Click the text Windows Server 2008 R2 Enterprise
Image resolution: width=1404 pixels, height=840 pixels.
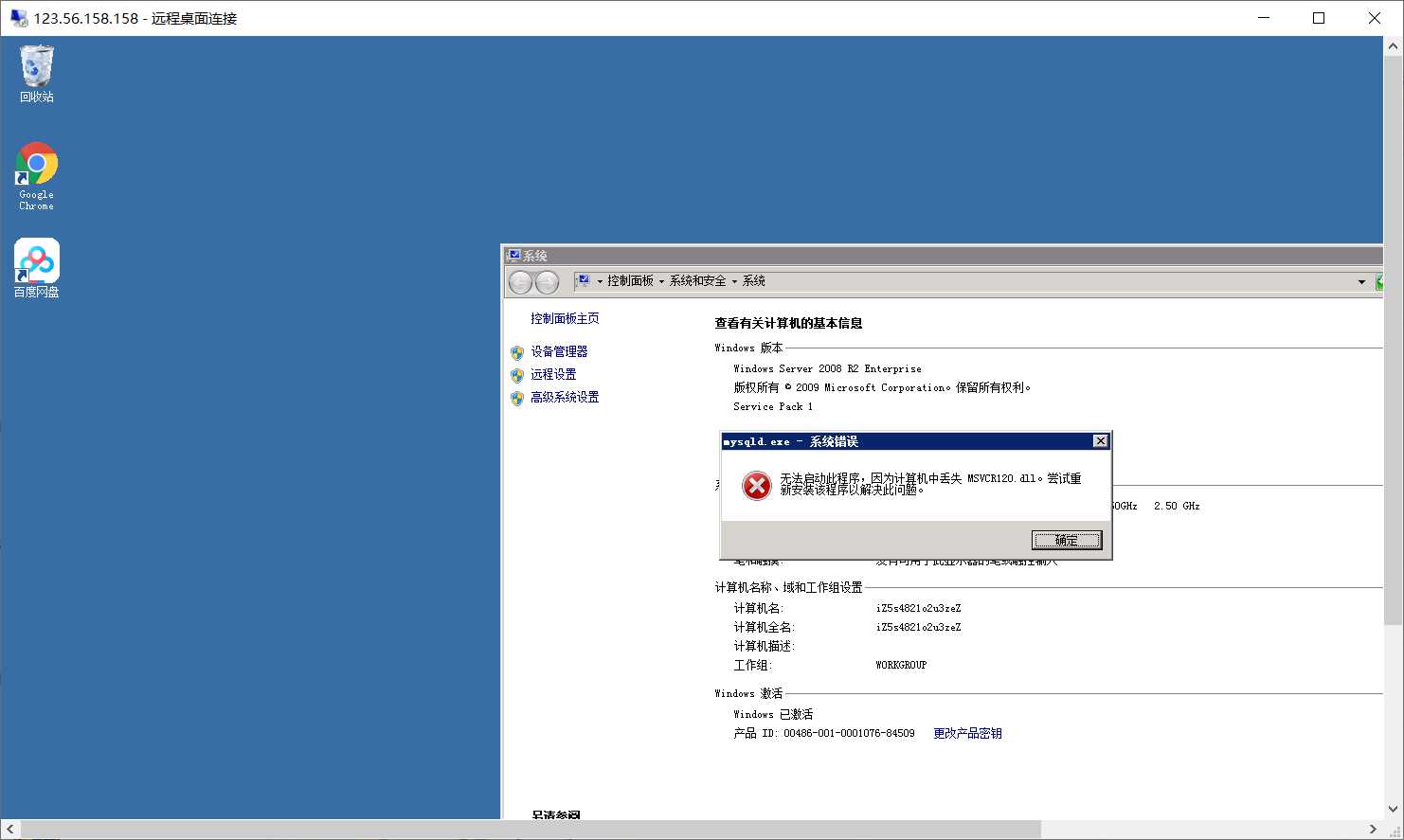point(827,368)
